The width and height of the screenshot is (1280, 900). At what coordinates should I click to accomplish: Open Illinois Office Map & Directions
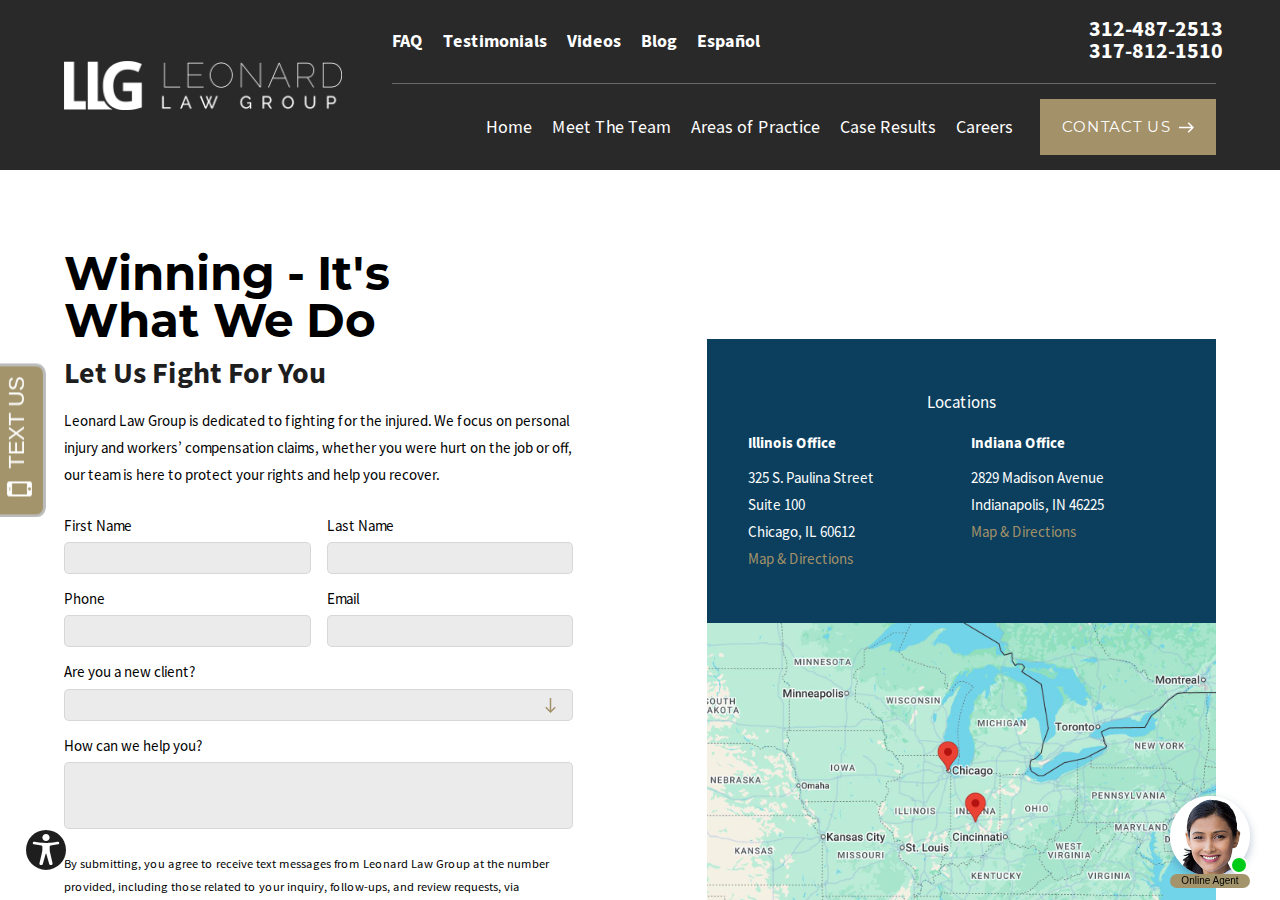(801, 559)
